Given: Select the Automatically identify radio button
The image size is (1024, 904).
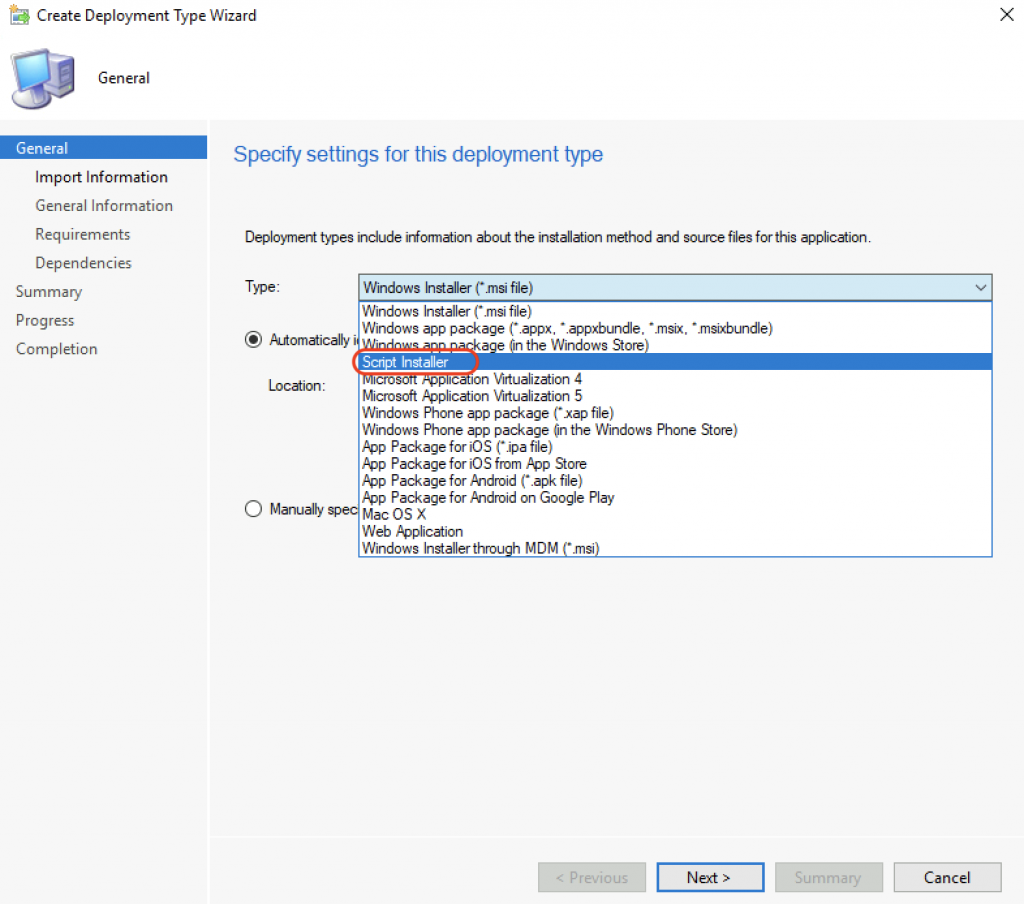Looking at the screenshot, I should [x=253, y=340].
